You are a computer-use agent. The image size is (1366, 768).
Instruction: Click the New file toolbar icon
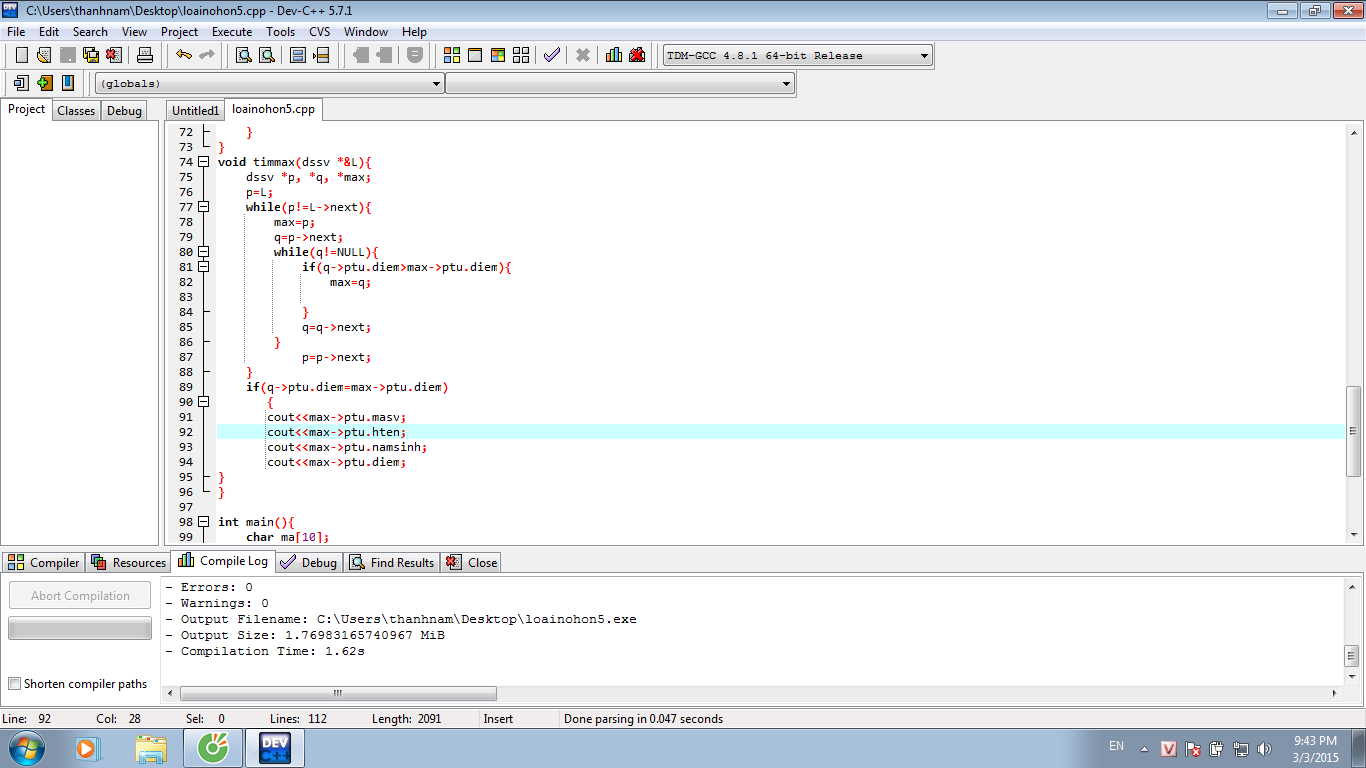(x=21, y=55)
